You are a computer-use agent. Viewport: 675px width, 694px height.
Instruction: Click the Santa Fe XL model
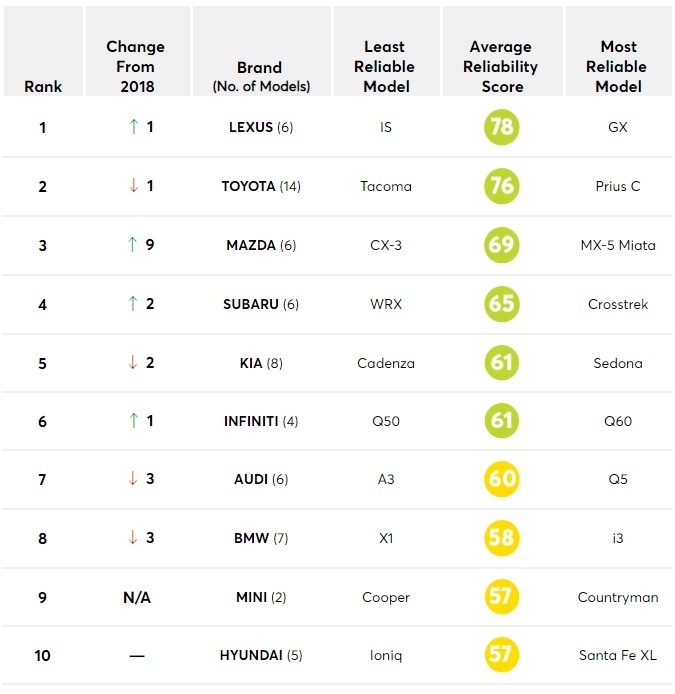tap(618, 656)
